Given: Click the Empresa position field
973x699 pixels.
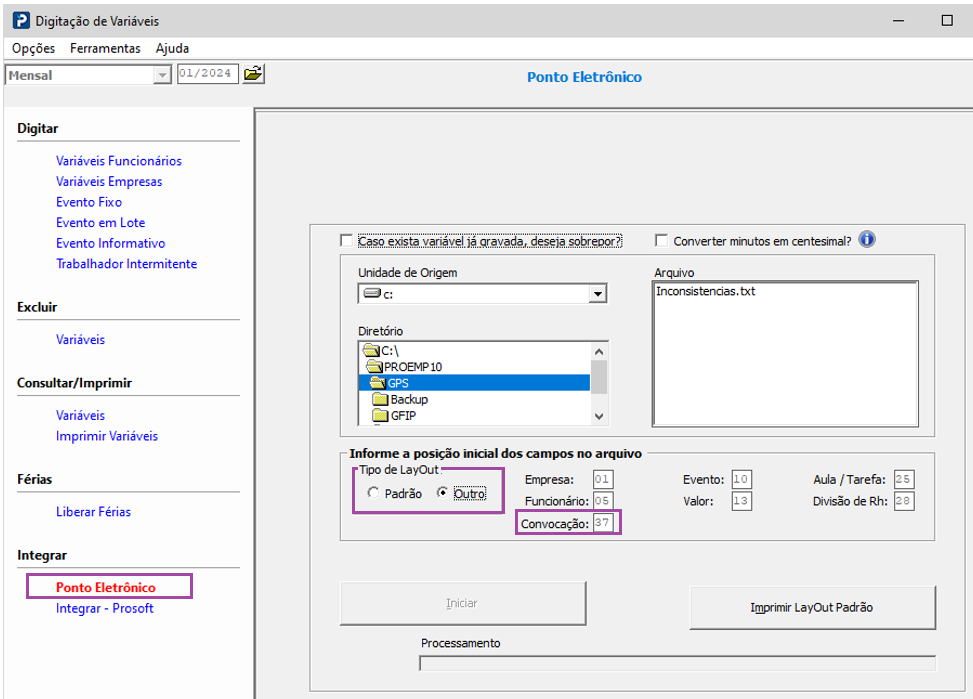Looking at the screenshot, I should [603, 479].
